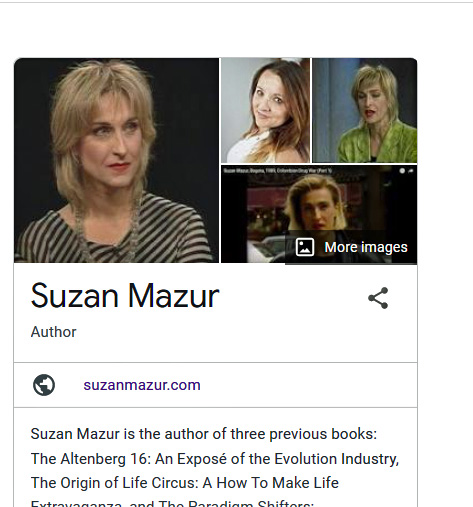Image resolution: width=473 pixels, height=507 pixels.
Task: Click 'The Origin of Life Circus' line
Action: click(x=185, y=483)
